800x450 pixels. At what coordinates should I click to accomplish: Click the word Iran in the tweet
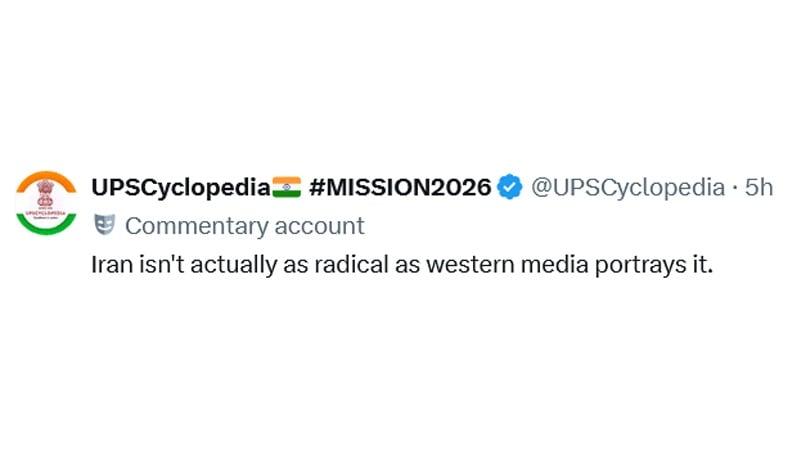click(x=109, y=267)
